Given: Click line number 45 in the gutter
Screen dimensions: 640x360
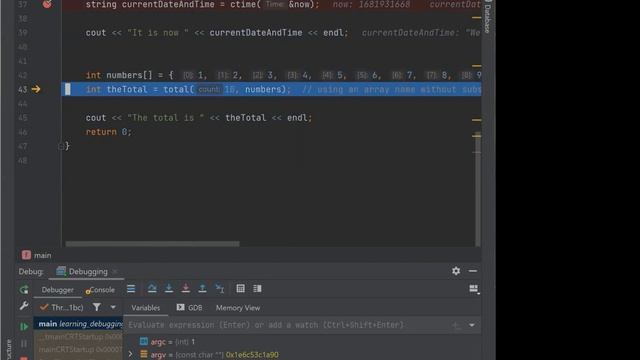Looking at the screenshot, I should pyautogui.click(x=23, y=118).
